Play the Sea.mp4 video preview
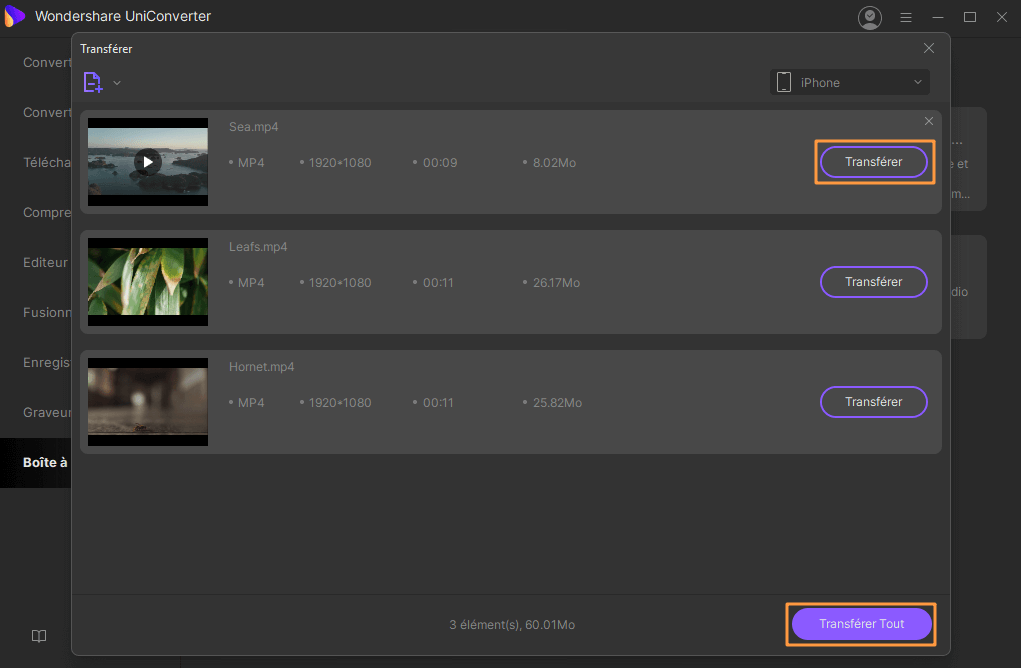Image resolution: width=1021 pixels, height=668 pixels. click(148, 161)
